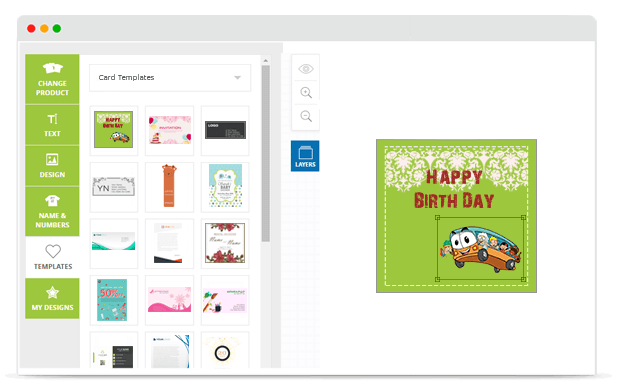Choose the green Happy Birthday bus template
The width and height of the screenshot is (620, 391).
coord(114,130)
